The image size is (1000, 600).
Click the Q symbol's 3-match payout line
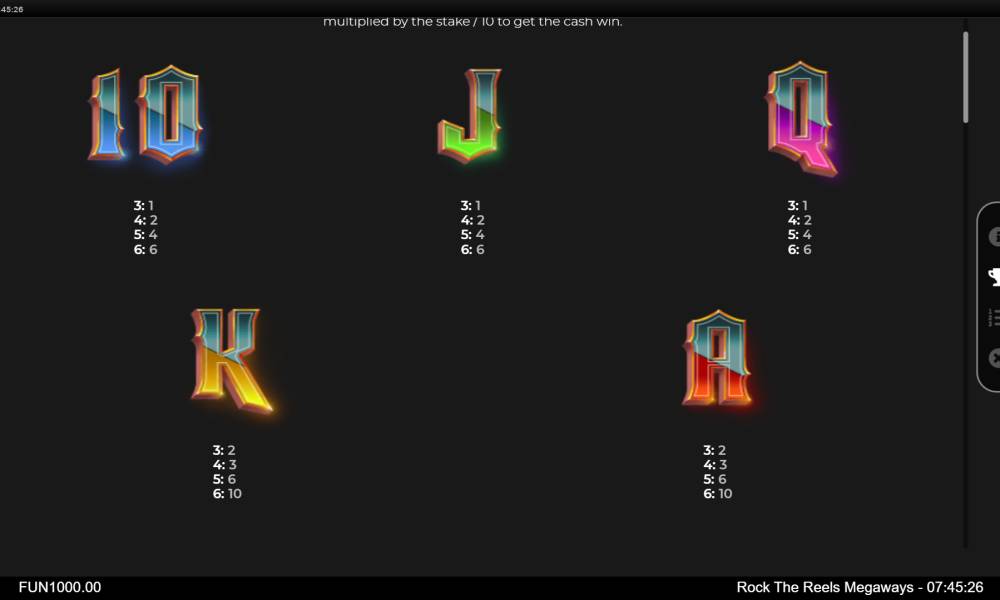[799, 206]
